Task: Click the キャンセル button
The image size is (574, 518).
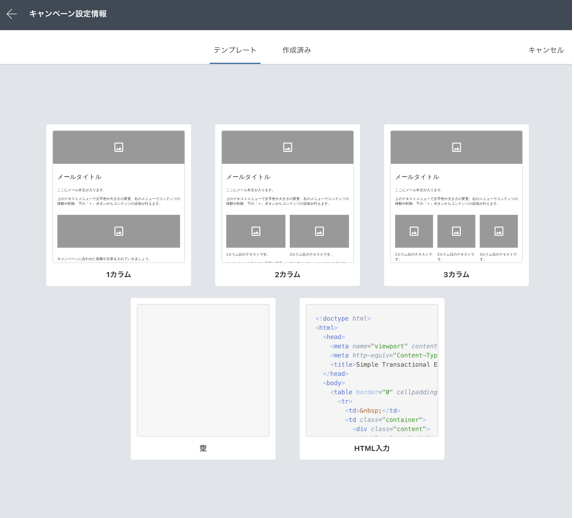Action: point(546,50)
